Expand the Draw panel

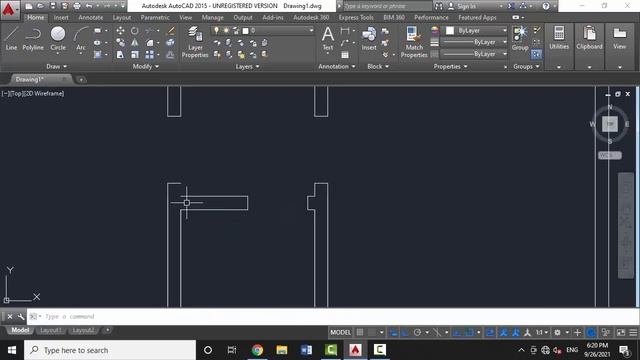point(56,67)
